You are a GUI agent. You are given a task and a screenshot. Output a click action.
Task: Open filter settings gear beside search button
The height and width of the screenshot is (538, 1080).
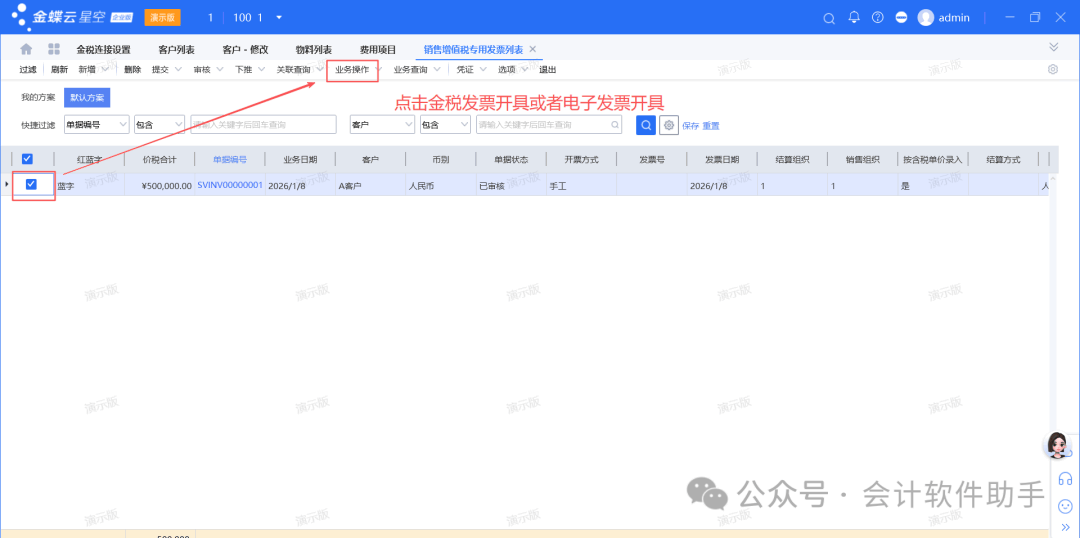[668, 125]
